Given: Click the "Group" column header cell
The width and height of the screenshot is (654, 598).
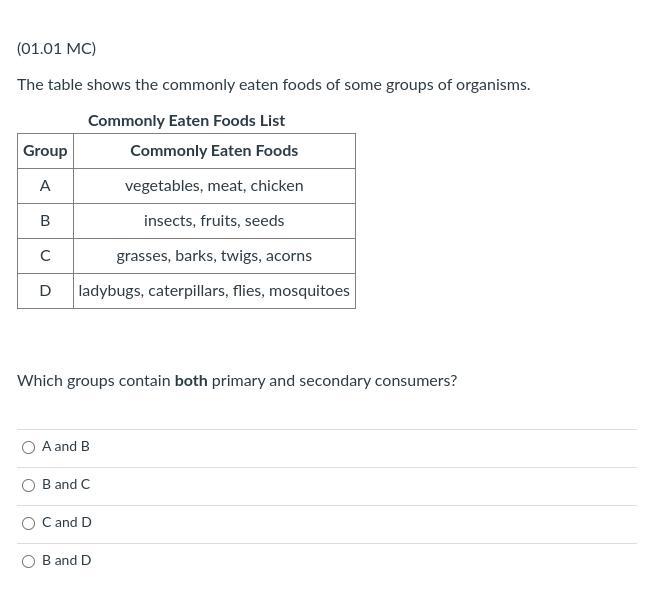Looking at the screenshot, I should pyautogui.click(x=45, y=151).
